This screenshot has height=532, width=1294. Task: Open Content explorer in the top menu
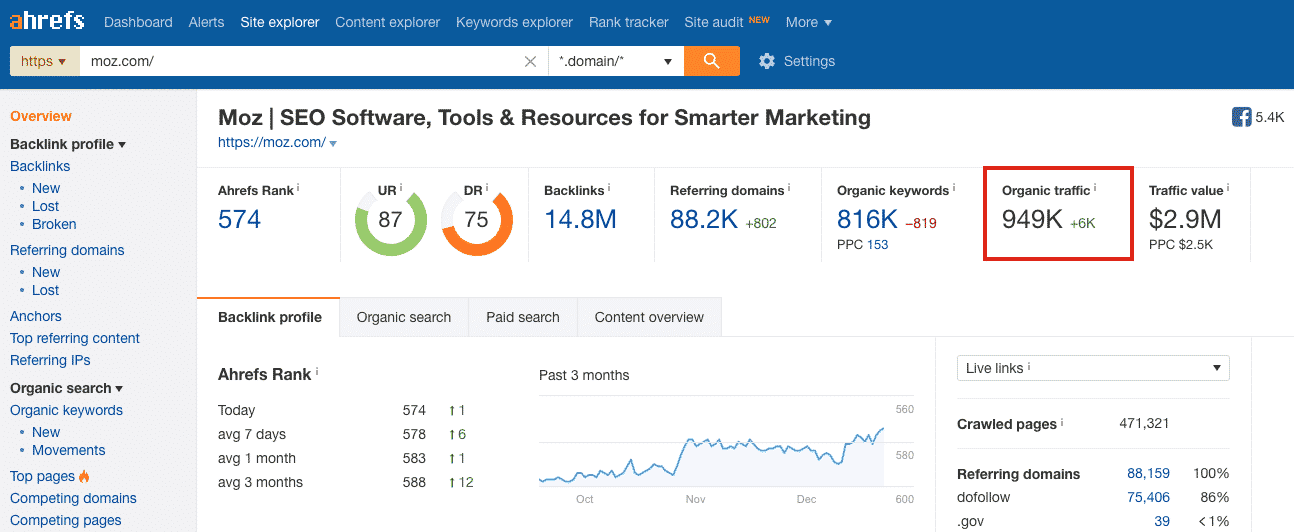[387, 22]
